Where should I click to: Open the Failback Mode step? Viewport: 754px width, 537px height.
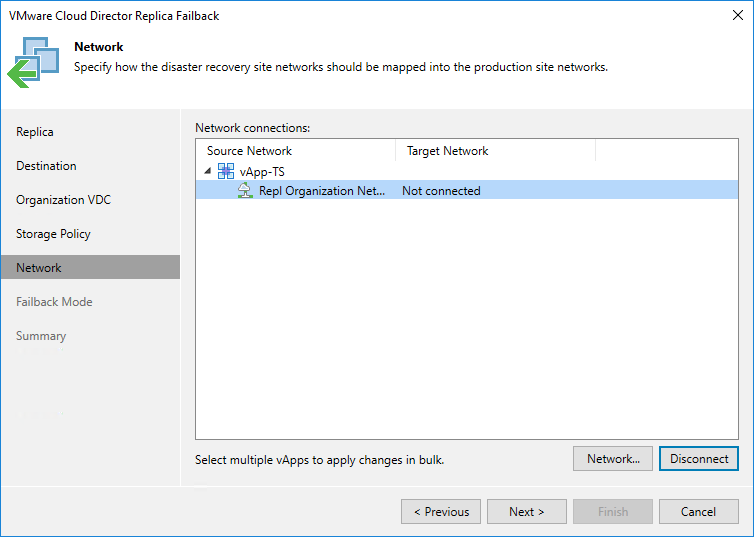point(54,302)
